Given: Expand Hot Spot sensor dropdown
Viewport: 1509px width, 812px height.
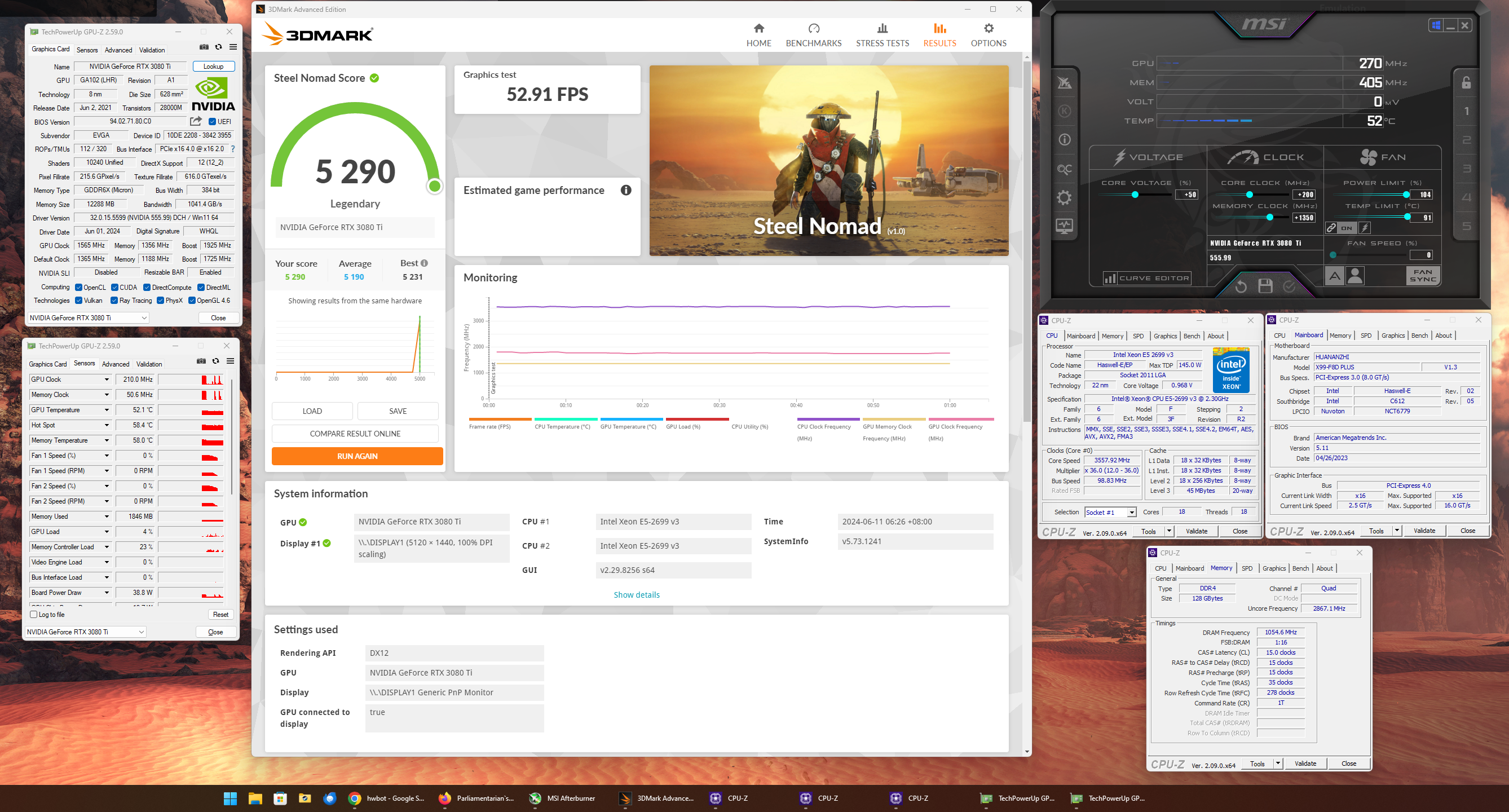Looking at the screenshot, I should [107, 425].
